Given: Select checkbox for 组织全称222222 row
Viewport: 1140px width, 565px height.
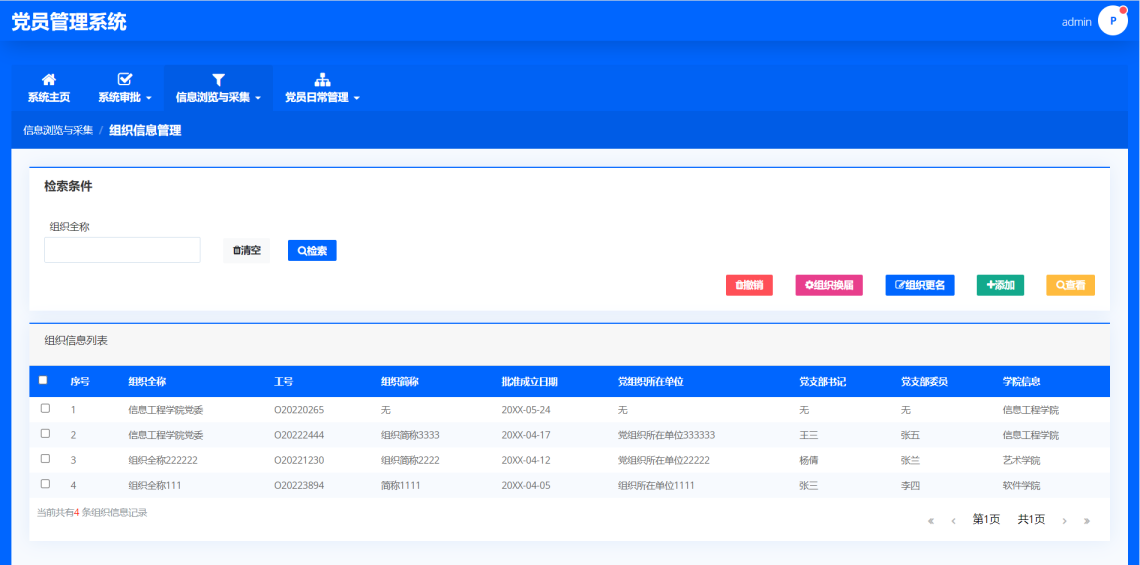Looking at the screenshot, I should [x=45, y=459].
